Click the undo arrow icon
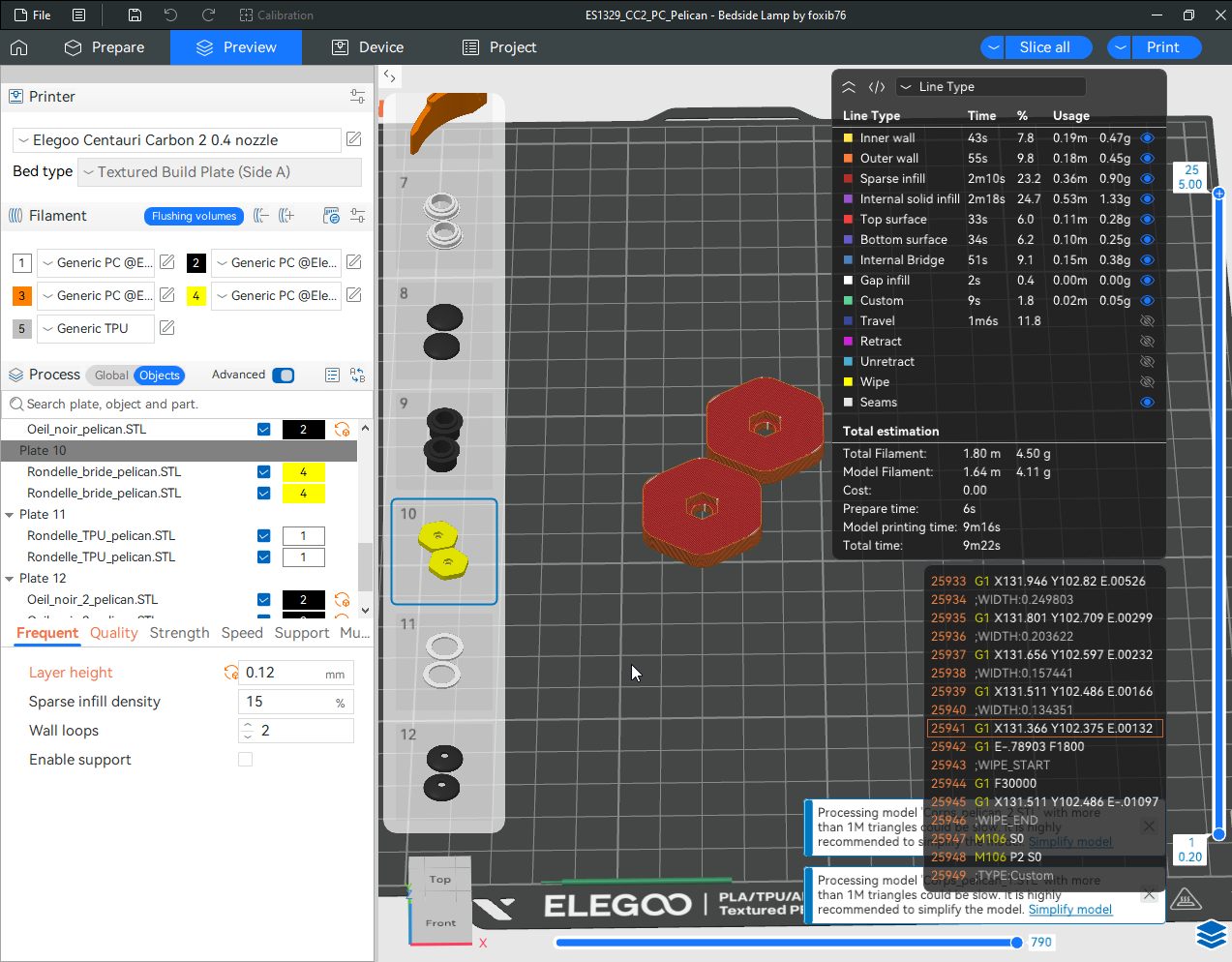The height and width of the screenshot is (962, 1232). click(170, 15)
